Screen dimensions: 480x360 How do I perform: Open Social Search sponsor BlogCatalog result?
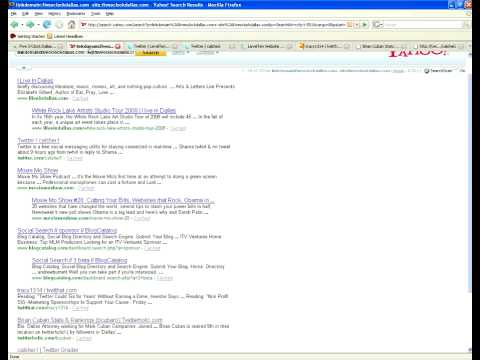pos(67,230)
